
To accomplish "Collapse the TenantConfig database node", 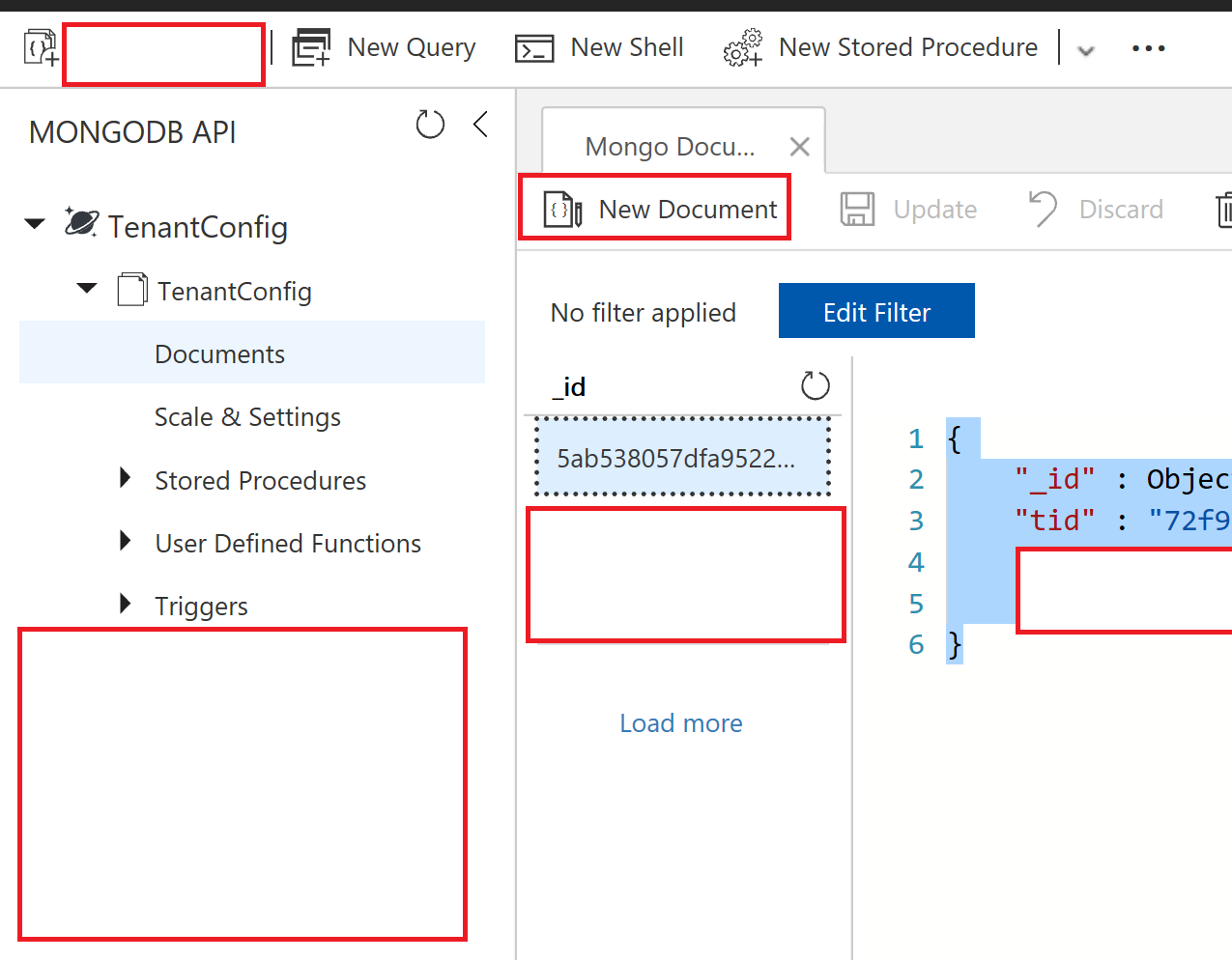I will point(35,224).
